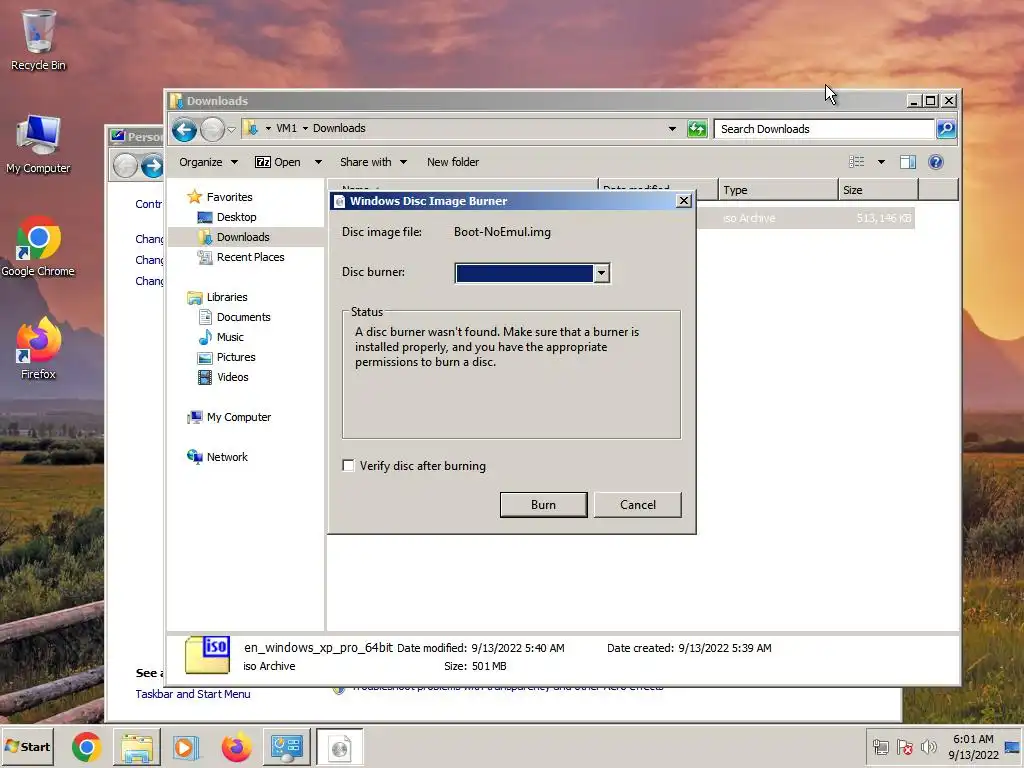This screenshot has width=1024, height=768.
Task: Click Disc Image Burner taskbar icon
Action: coord(340,747)
